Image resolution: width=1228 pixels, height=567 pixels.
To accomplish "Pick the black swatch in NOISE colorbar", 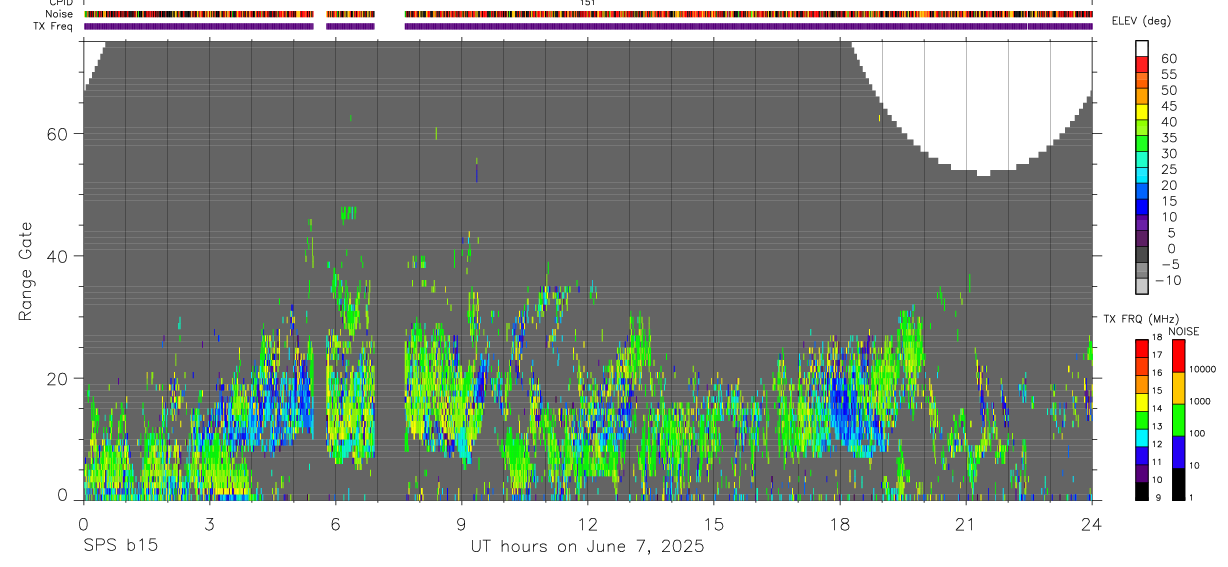I will (x=1179, y=484).
